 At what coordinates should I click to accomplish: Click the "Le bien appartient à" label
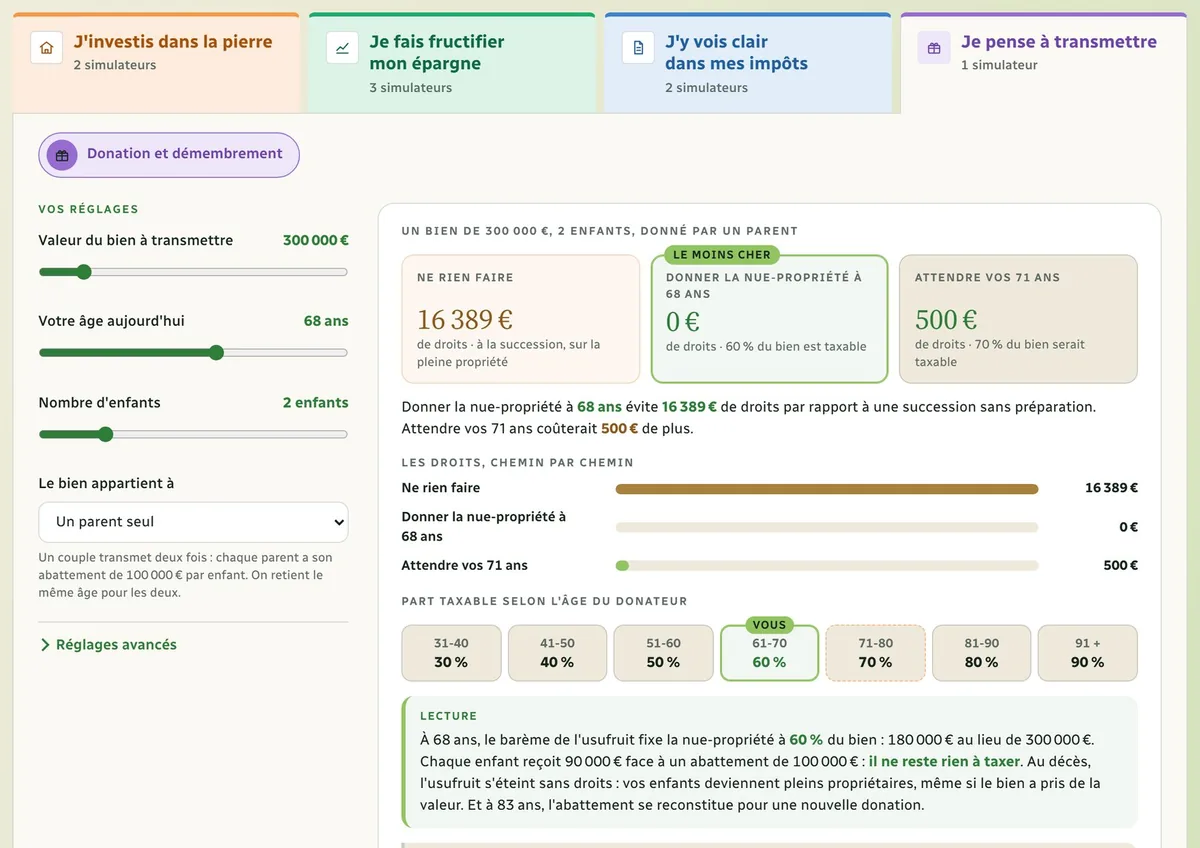pos(106,483)
